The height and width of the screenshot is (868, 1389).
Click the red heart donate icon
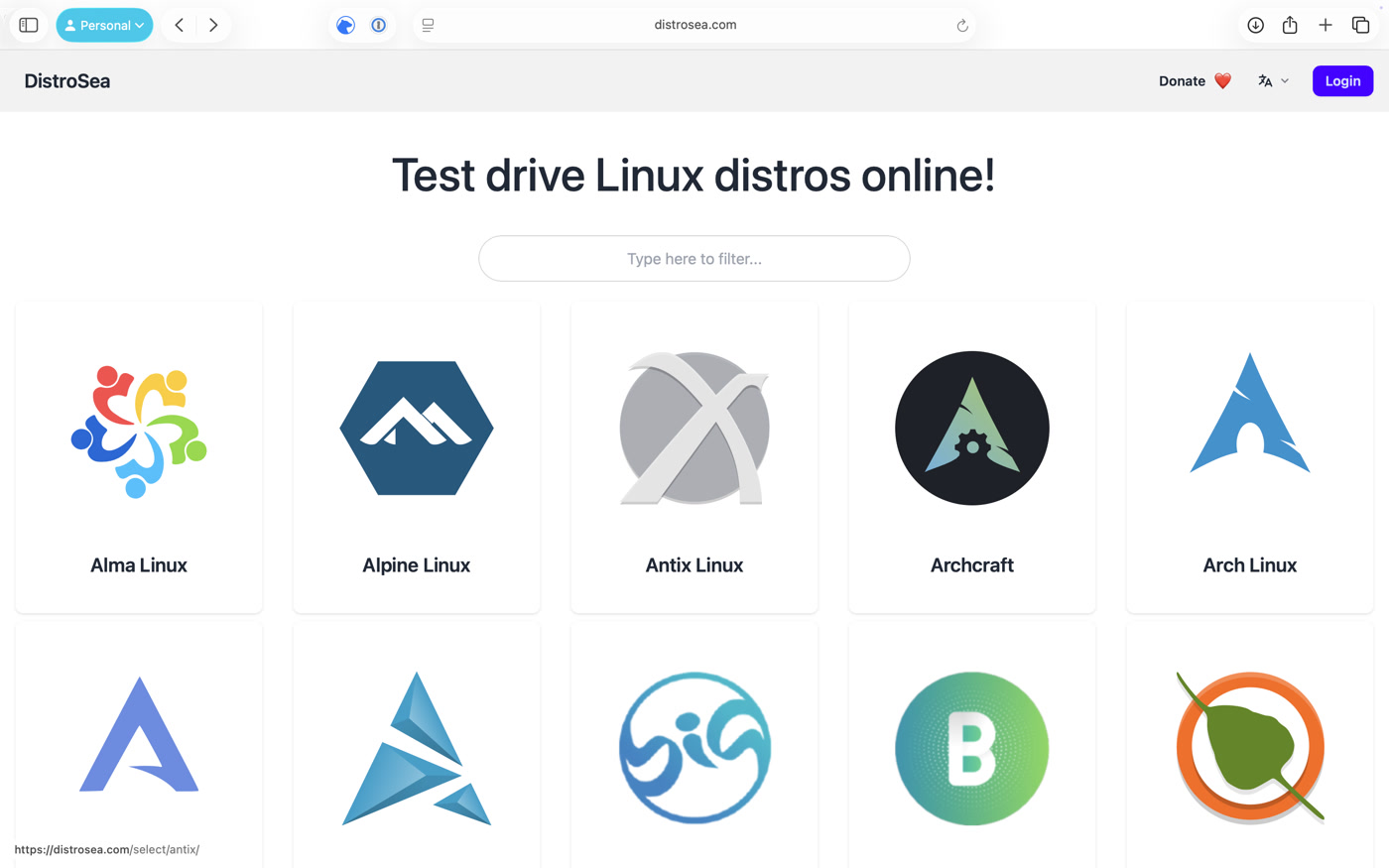[x=1222, y=81]
